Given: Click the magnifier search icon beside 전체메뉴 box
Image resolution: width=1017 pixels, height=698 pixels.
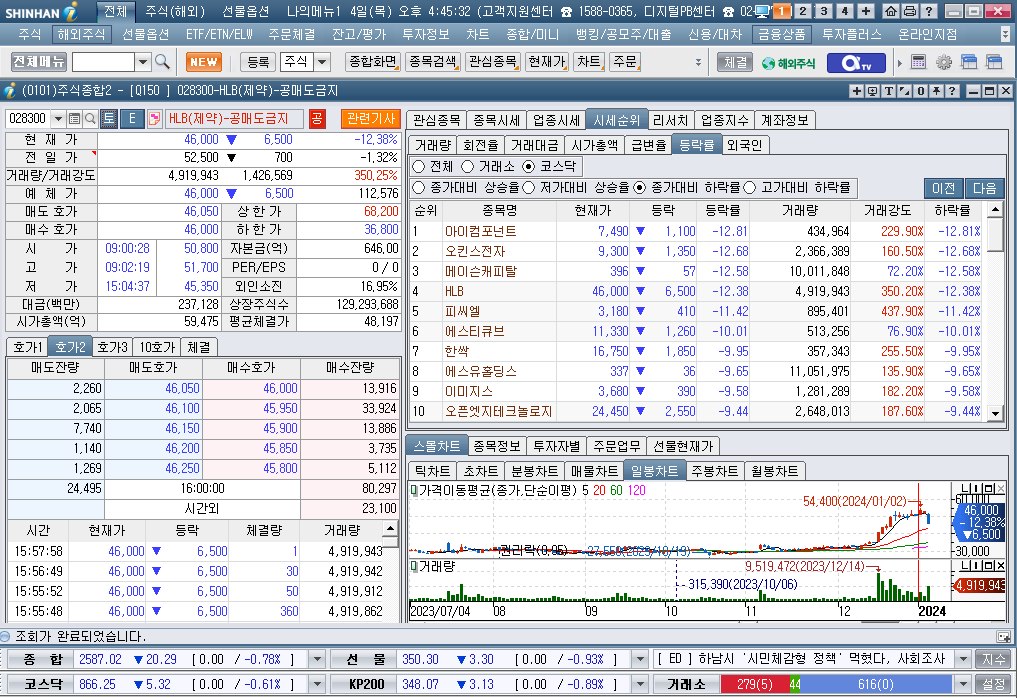Looking at the screenshot, I should [x=163, y=62].
